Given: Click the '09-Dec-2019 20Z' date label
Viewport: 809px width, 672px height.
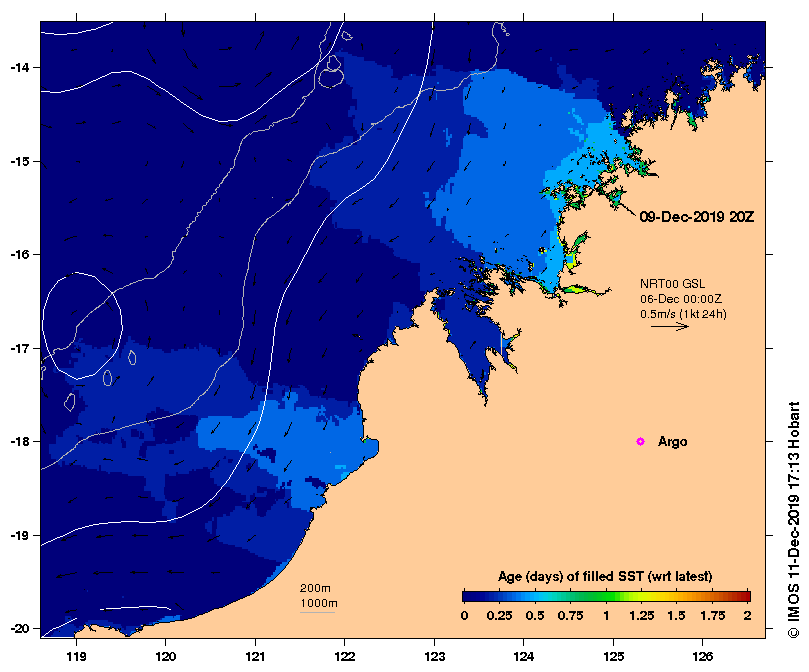Looking at the screenshot, I should [697, 217].
